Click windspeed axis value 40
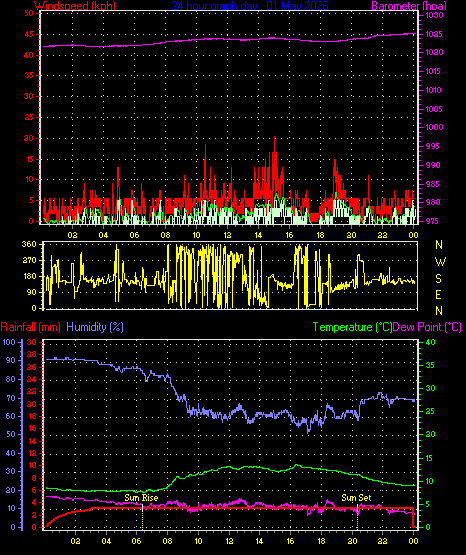 [29, 55]
